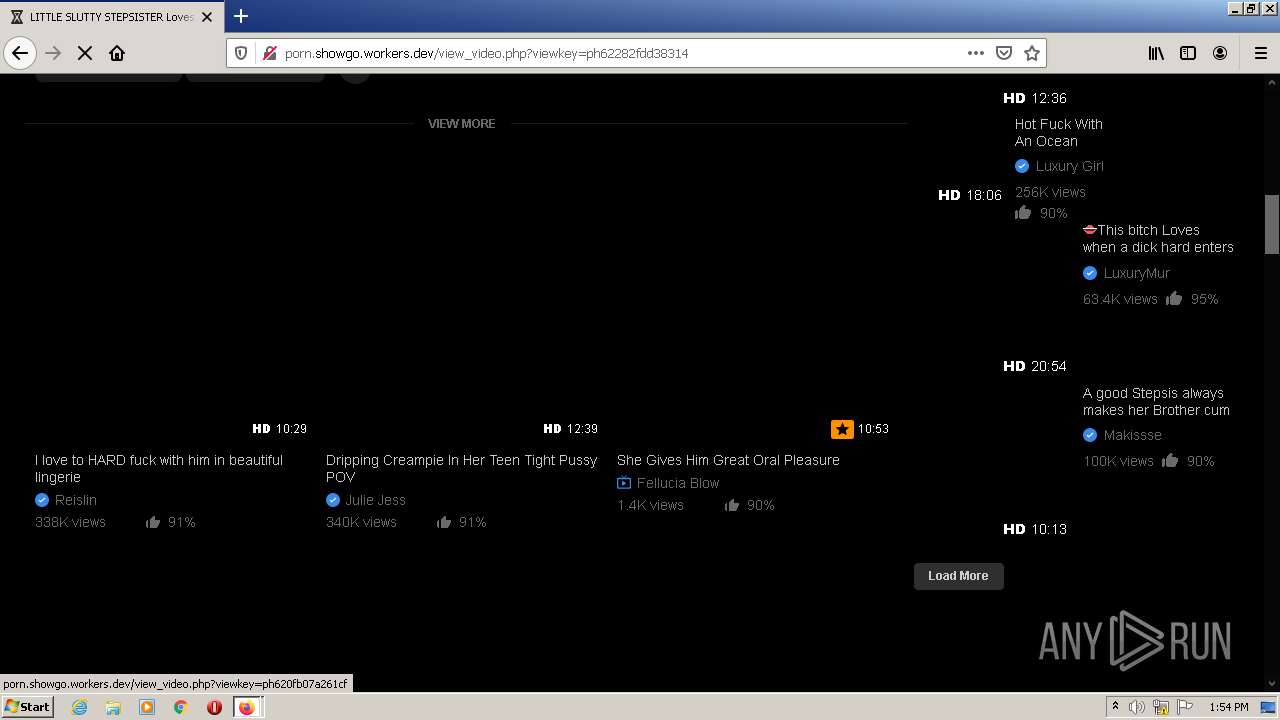
Task: Click the HD 10:13 duration badge
Action: (1035, 529)
